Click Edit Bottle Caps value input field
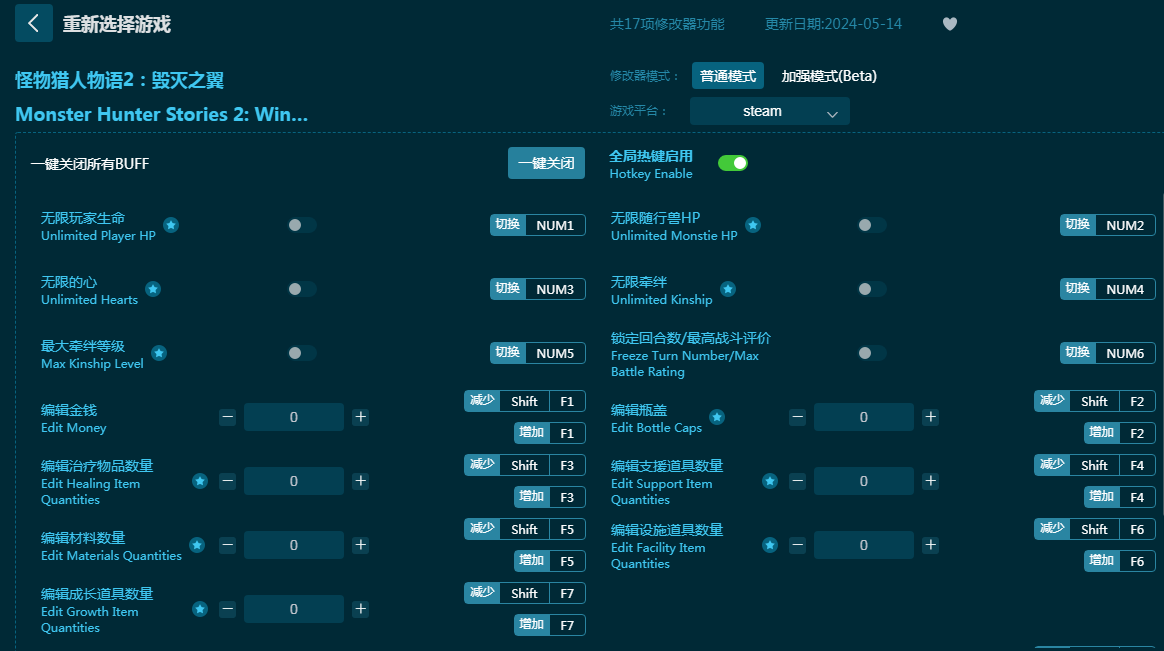 (x=864, y=417)
